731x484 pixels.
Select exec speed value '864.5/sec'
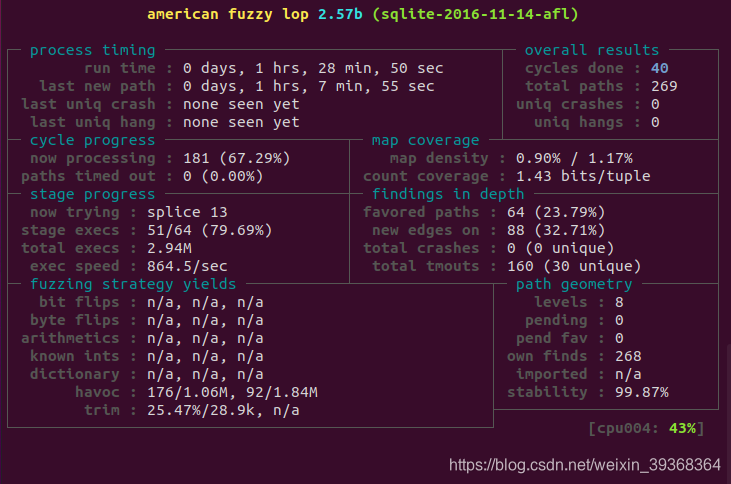187,266
